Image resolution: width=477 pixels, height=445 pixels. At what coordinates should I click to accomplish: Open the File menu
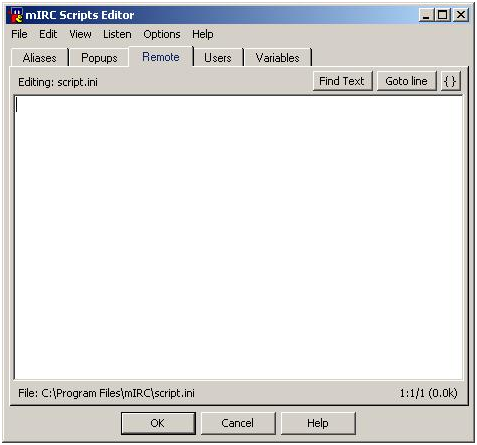pos(19,34)
